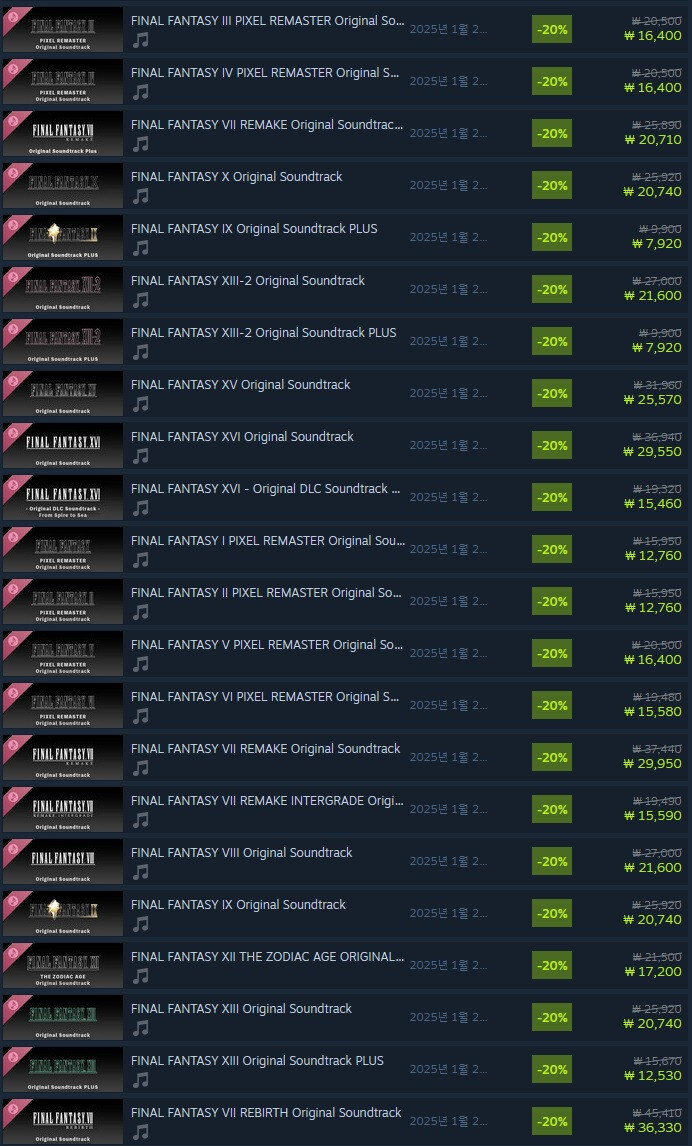Open FINAL FANTASY XIII Original Soundtrack thumbnail
Image resolution: width=692 pixels, height=1146 pixels.
(63, 1017)
